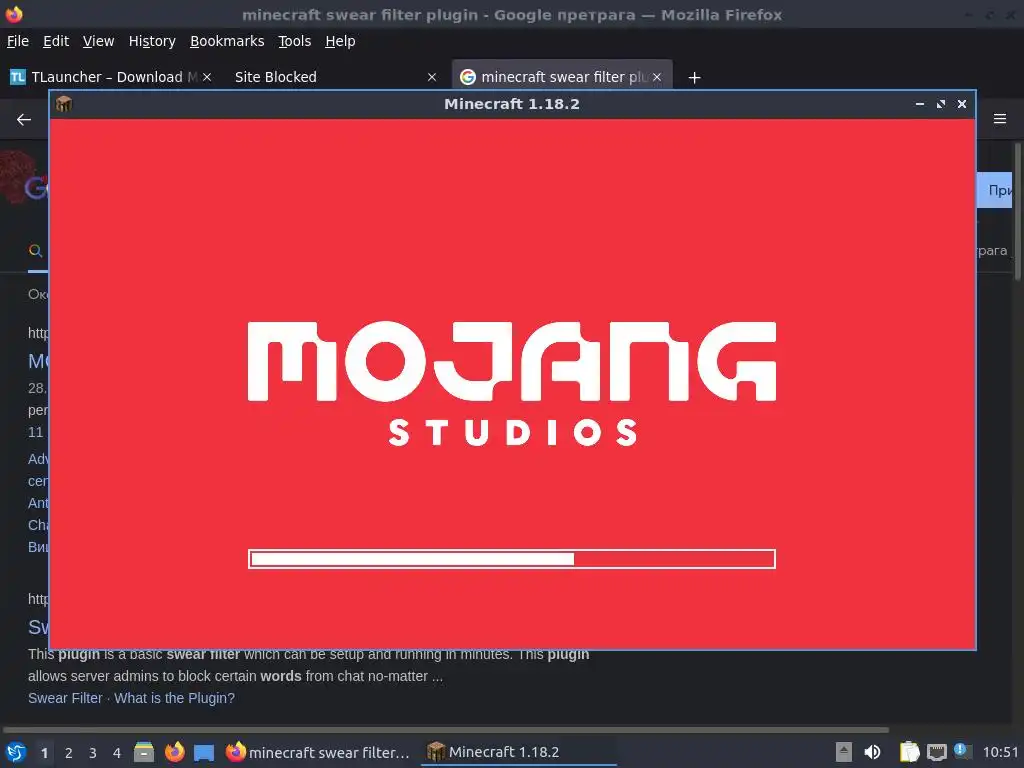Open the History menu in Firefox
This screenshot has height=768, width=1024.
tap(152, 41)
